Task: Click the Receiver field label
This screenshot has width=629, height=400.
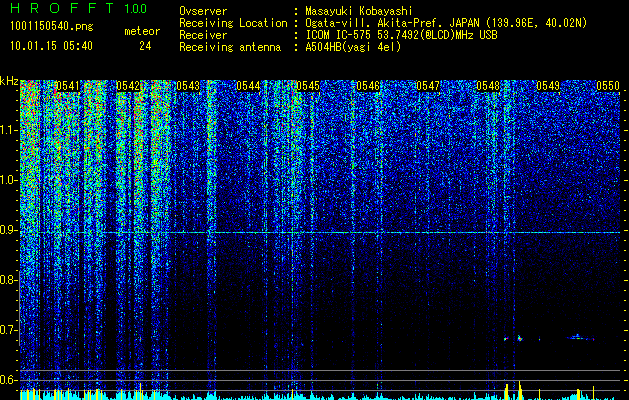Action: click(203, 35)
